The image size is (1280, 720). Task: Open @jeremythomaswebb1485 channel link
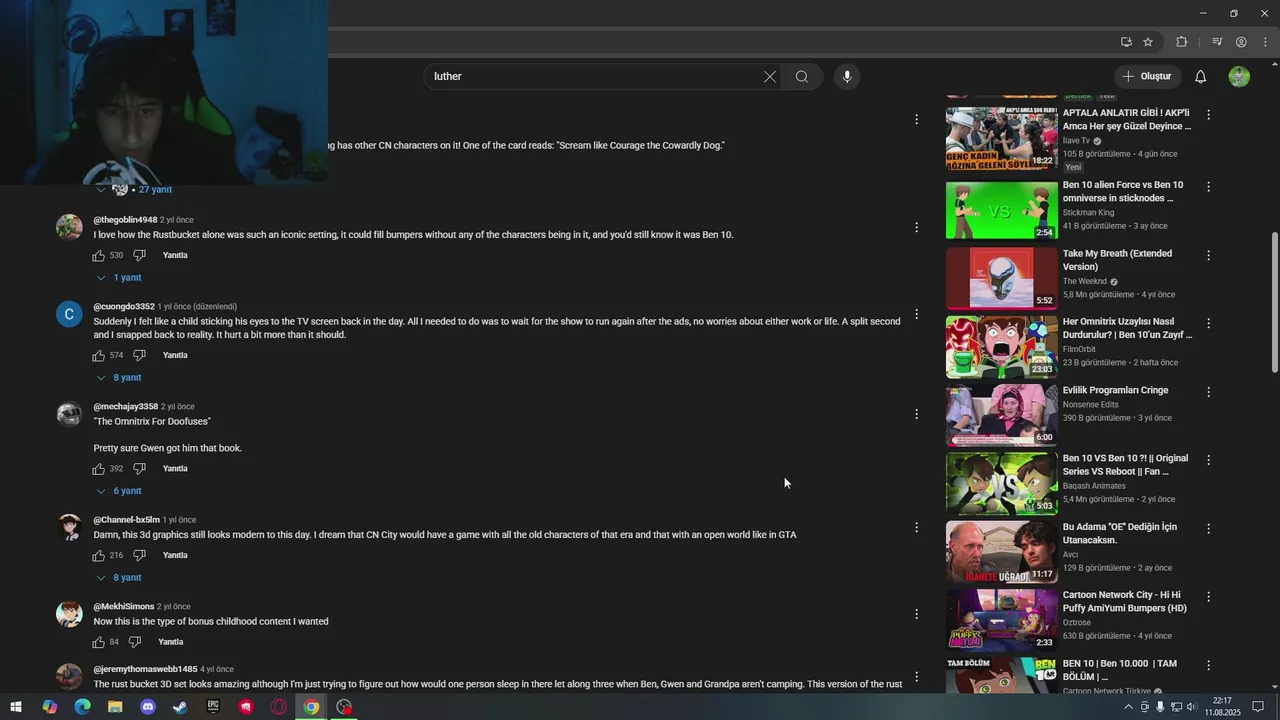145,670
